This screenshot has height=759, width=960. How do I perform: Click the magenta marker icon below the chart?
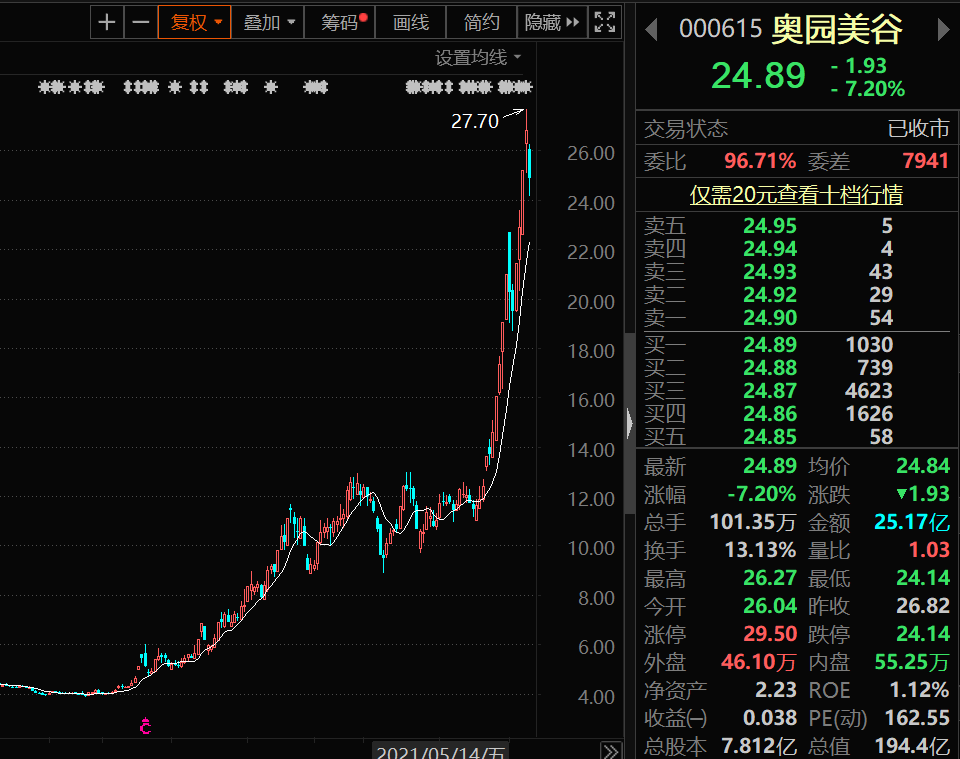pos(146,726)
